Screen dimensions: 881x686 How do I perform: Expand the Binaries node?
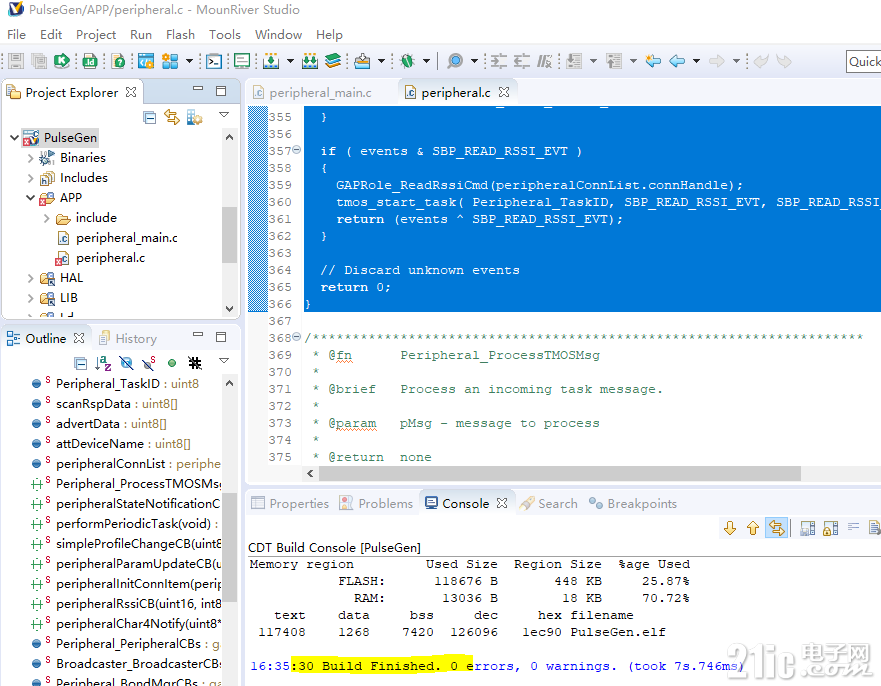tap(30, 158)
